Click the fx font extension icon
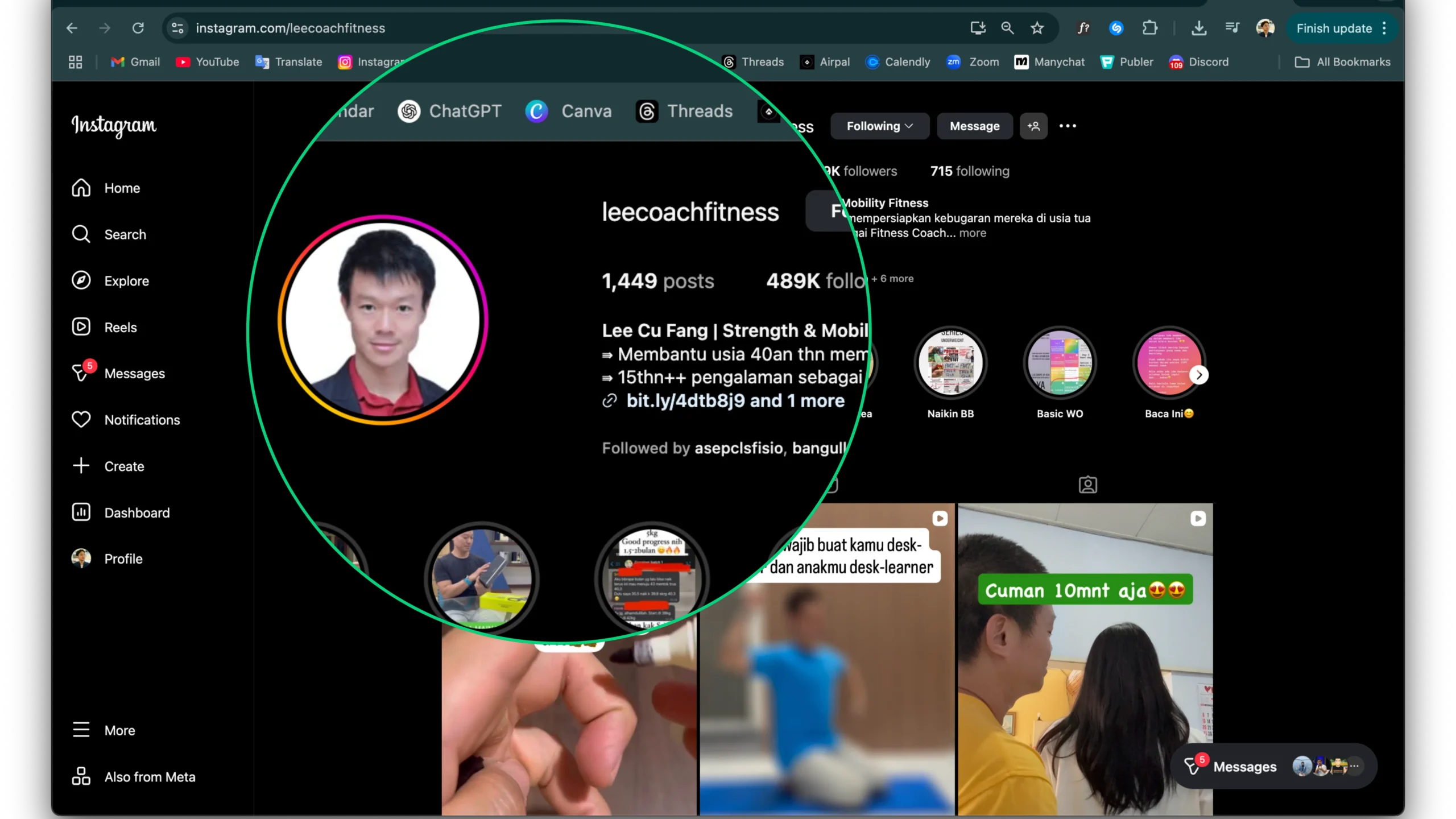Screen dimensions: 1456x819 click(1083, 28)
